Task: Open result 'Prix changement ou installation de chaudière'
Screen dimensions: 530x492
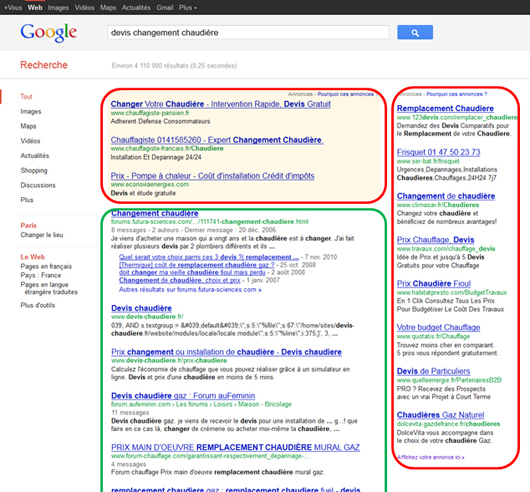Action: [x=226, y=352]
